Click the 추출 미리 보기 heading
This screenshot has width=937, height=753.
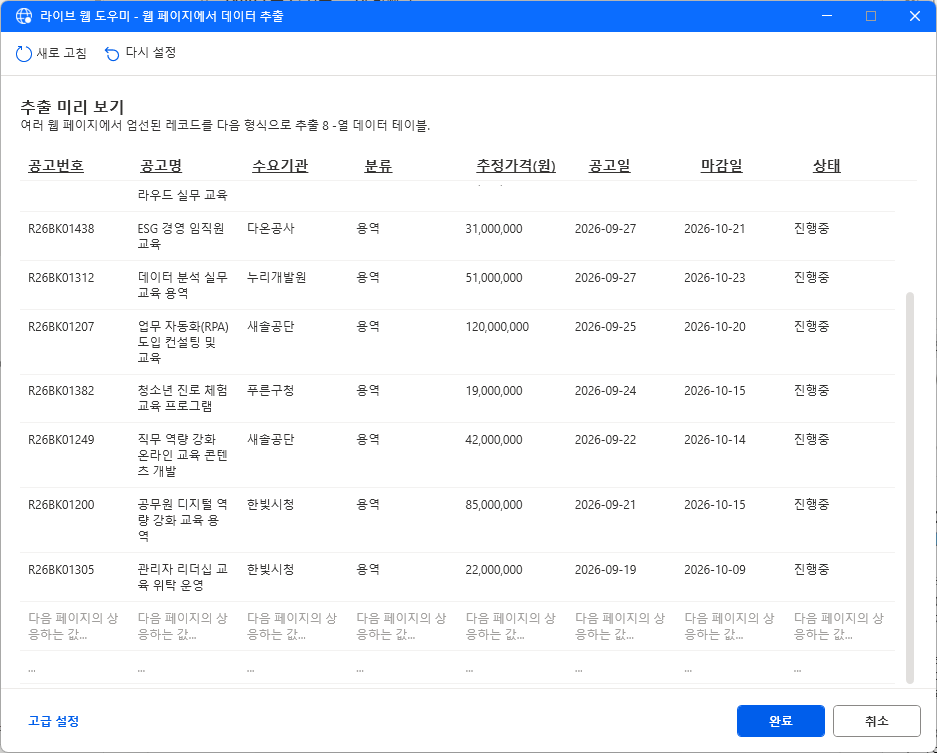pos(72,107)
